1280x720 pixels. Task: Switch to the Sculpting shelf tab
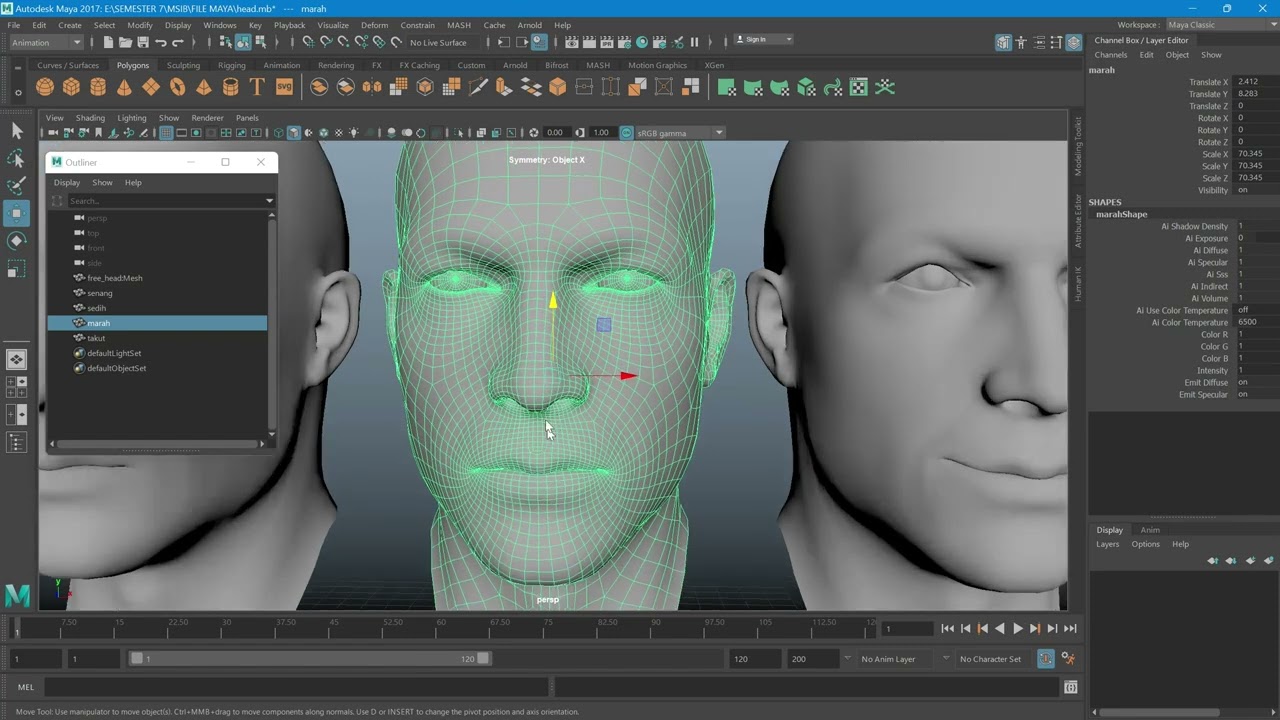(x=183, y=66)
